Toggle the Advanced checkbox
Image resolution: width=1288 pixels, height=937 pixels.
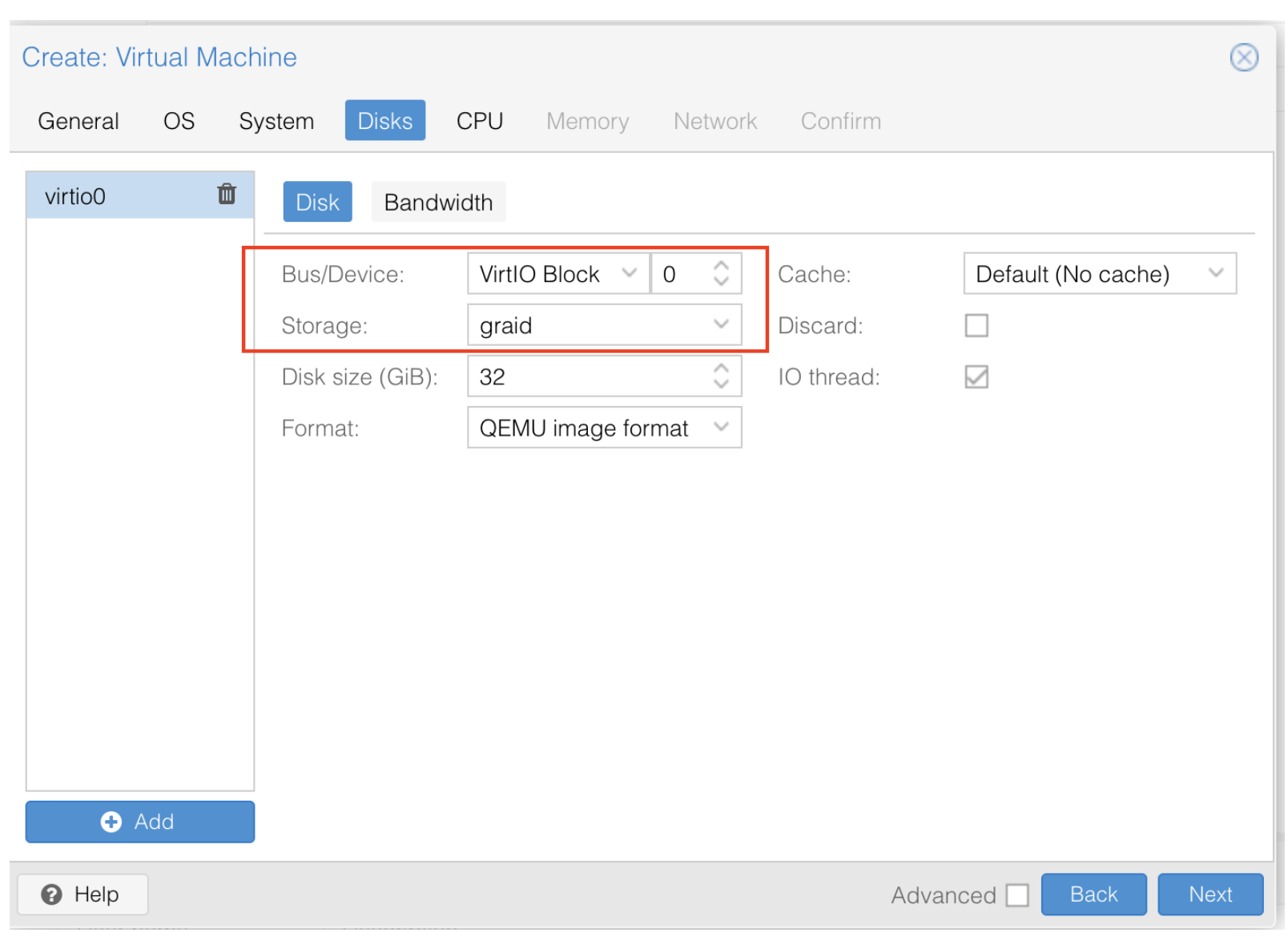click(x=1017, y=895)
